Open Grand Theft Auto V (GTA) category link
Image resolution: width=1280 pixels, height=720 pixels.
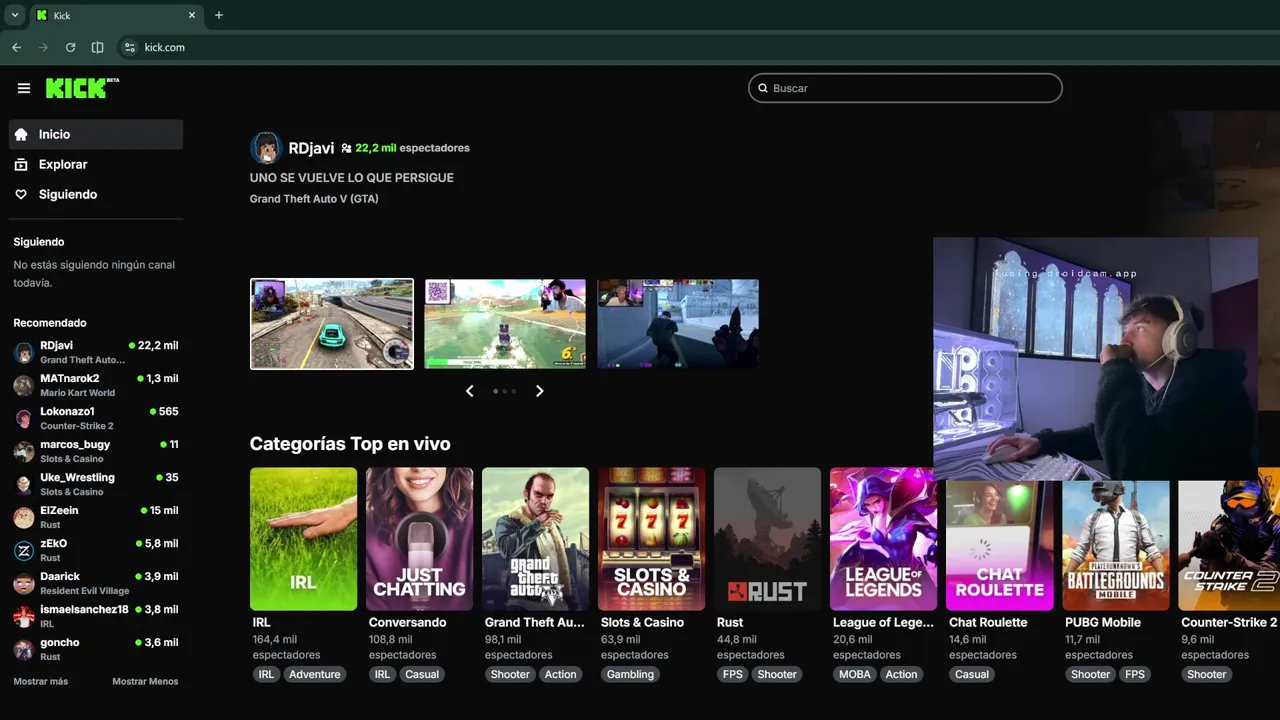coord(314,199)
